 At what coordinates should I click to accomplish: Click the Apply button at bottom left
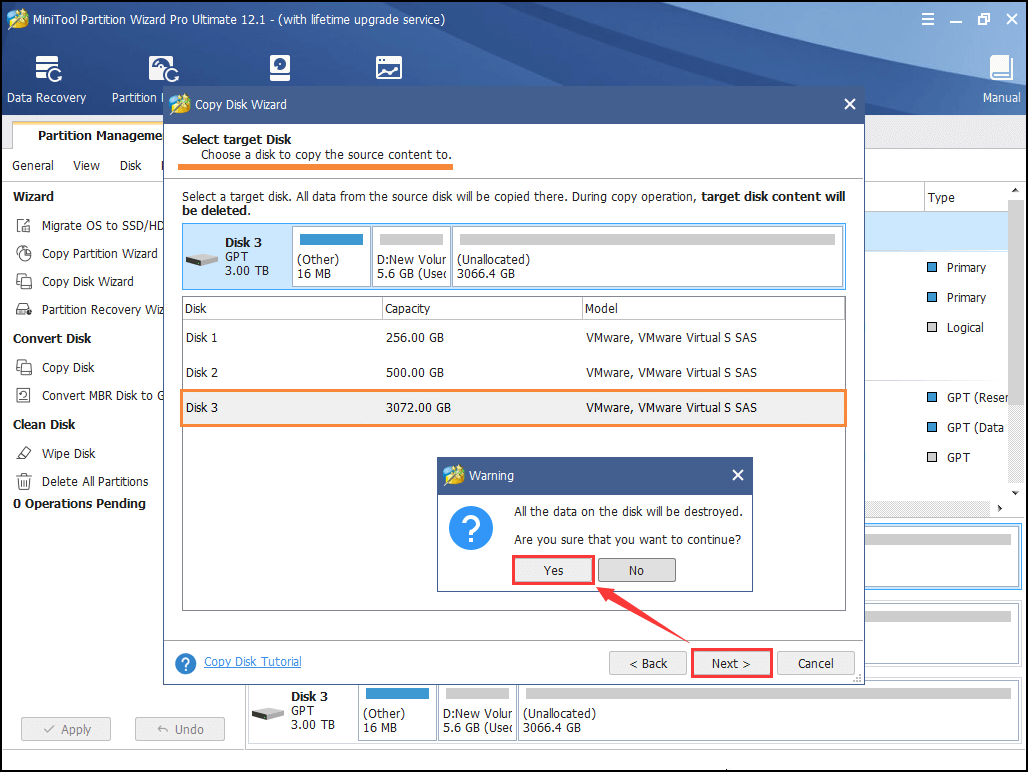click(66, 729)
